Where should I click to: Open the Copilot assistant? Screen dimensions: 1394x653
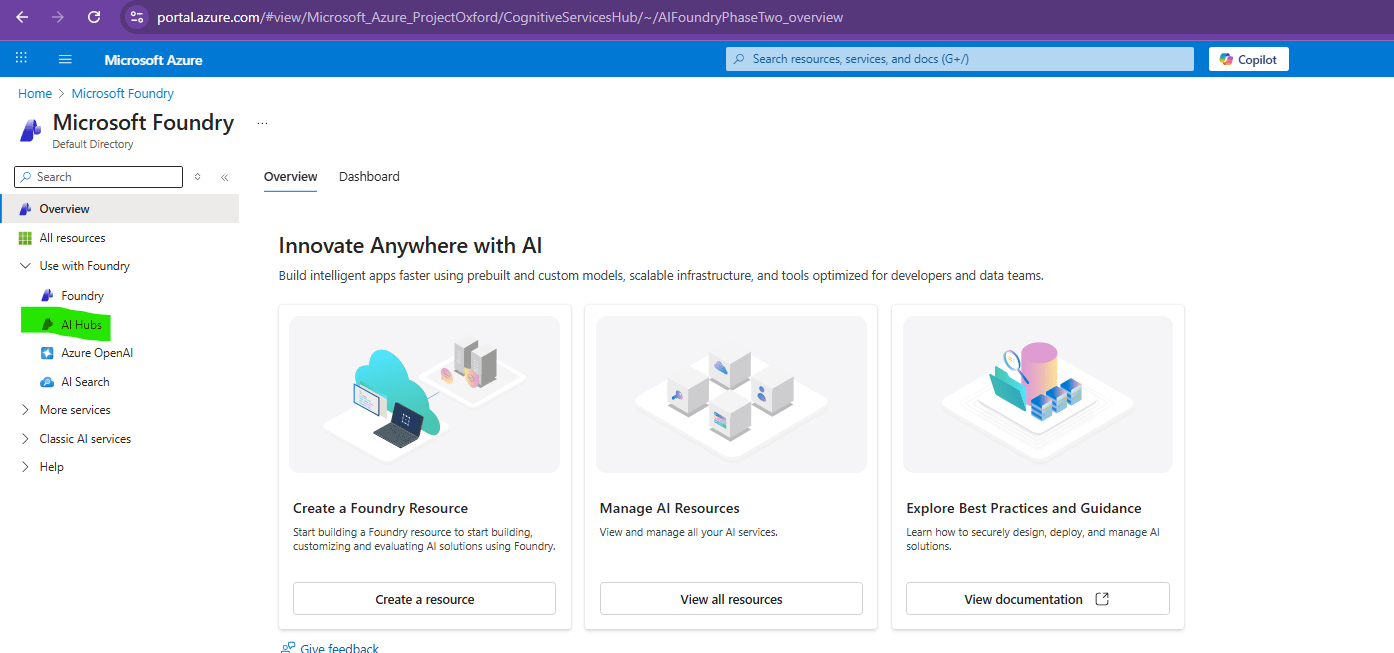(x=1247, y=58)
